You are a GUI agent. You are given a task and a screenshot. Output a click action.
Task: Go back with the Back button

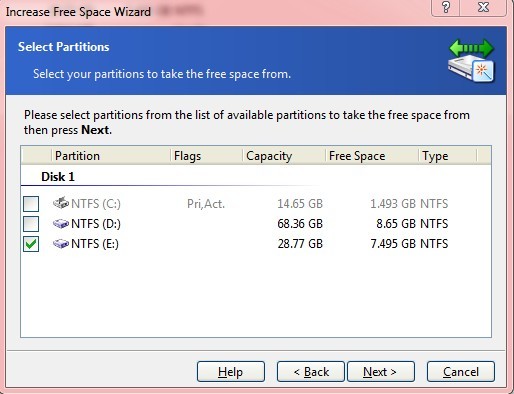tap(311, 372)
